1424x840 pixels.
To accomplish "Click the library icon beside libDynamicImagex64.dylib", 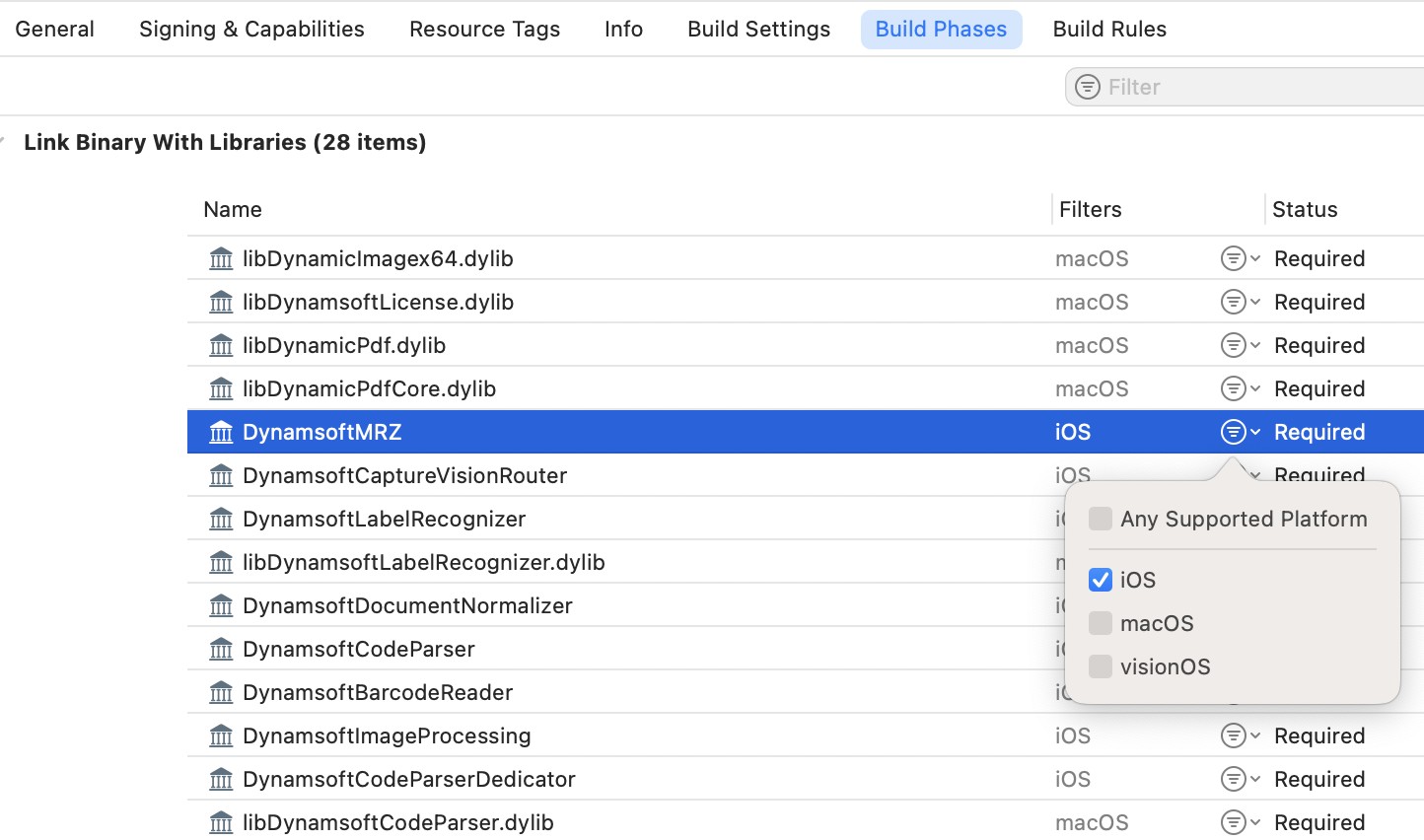I will point(221,258).
